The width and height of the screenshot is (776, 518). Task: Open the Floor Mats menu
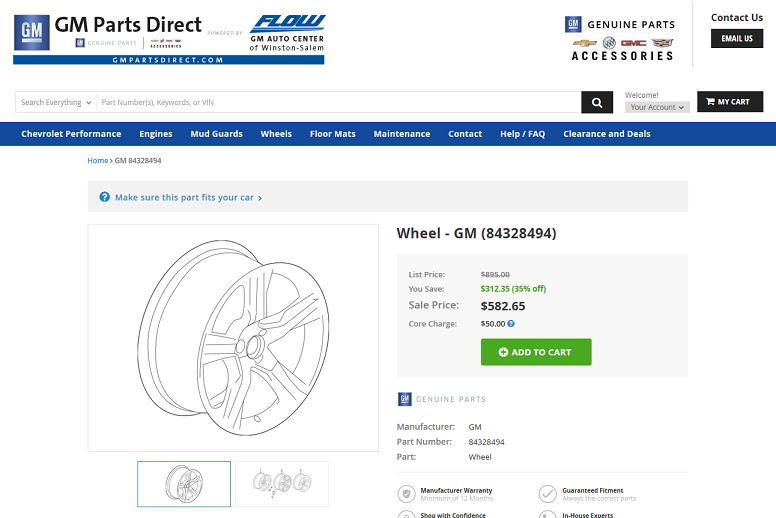click(332, 134)
